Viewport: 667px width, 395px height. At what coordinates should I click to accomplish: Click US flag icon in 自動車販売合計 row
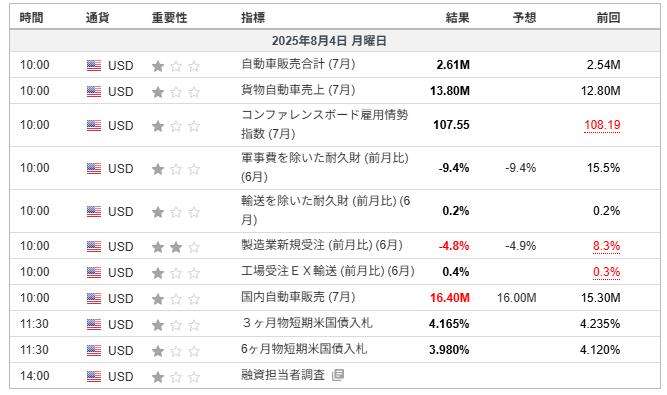point(94,65)
